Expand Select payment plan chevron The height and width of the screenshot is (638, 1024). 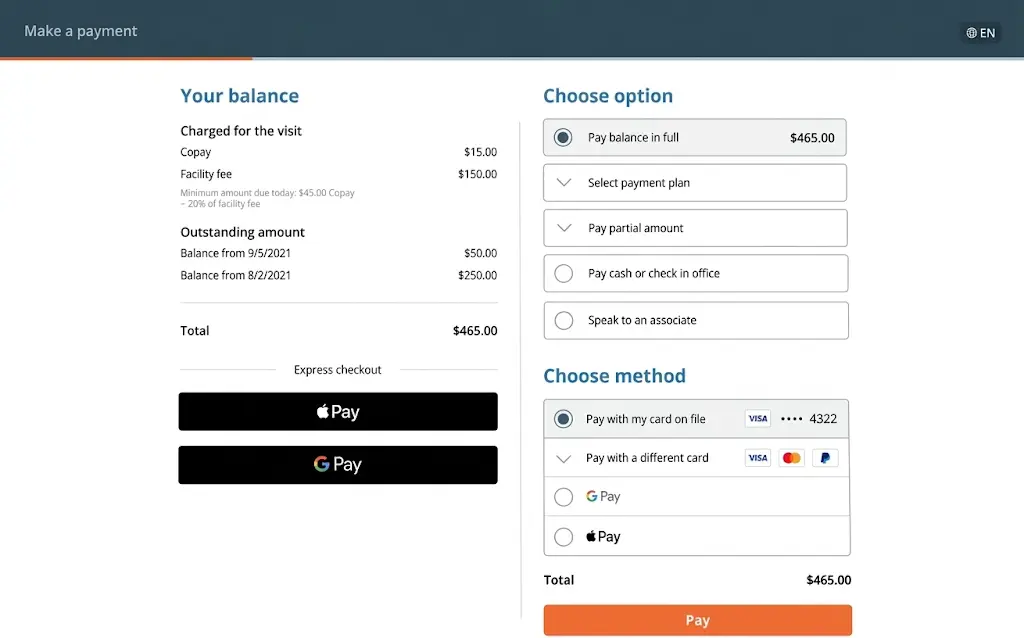point(564,183)
